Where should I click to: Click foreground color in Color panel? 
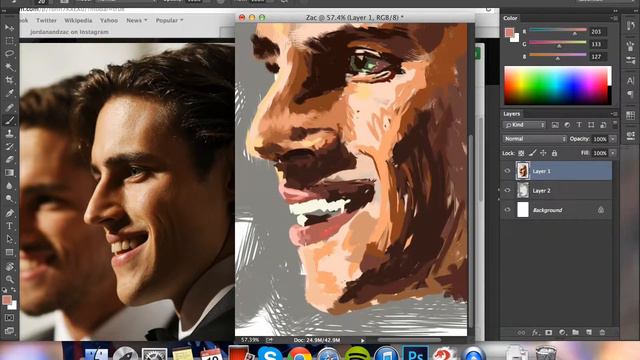[x=509, y=32]
